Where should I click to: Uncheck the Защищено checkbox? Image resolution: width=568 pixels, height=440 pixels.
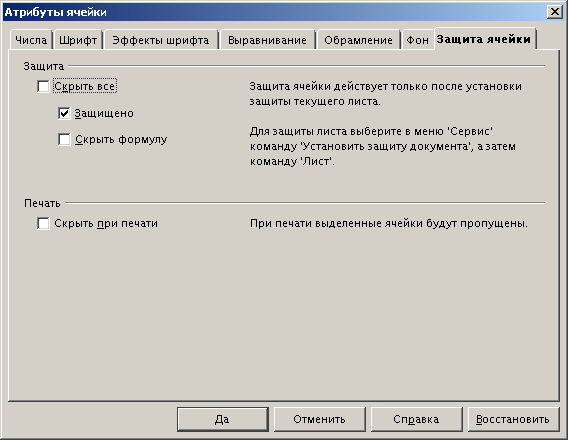coord(64,113)
